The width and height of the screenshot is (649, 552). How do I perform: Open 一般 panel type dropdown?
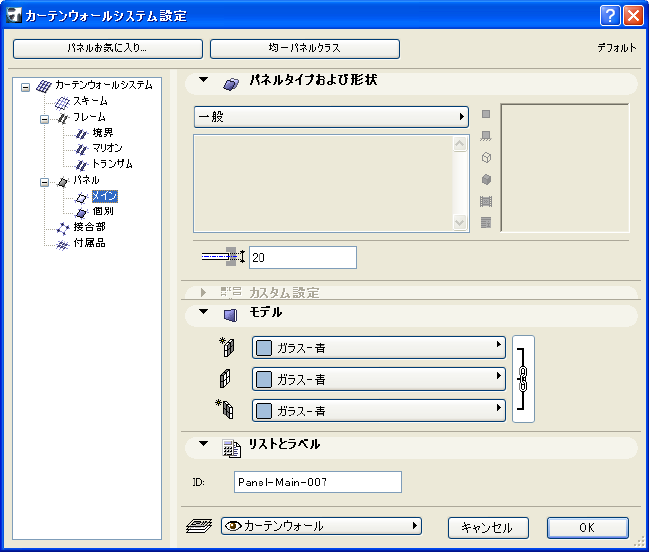[x=331, y=117]
